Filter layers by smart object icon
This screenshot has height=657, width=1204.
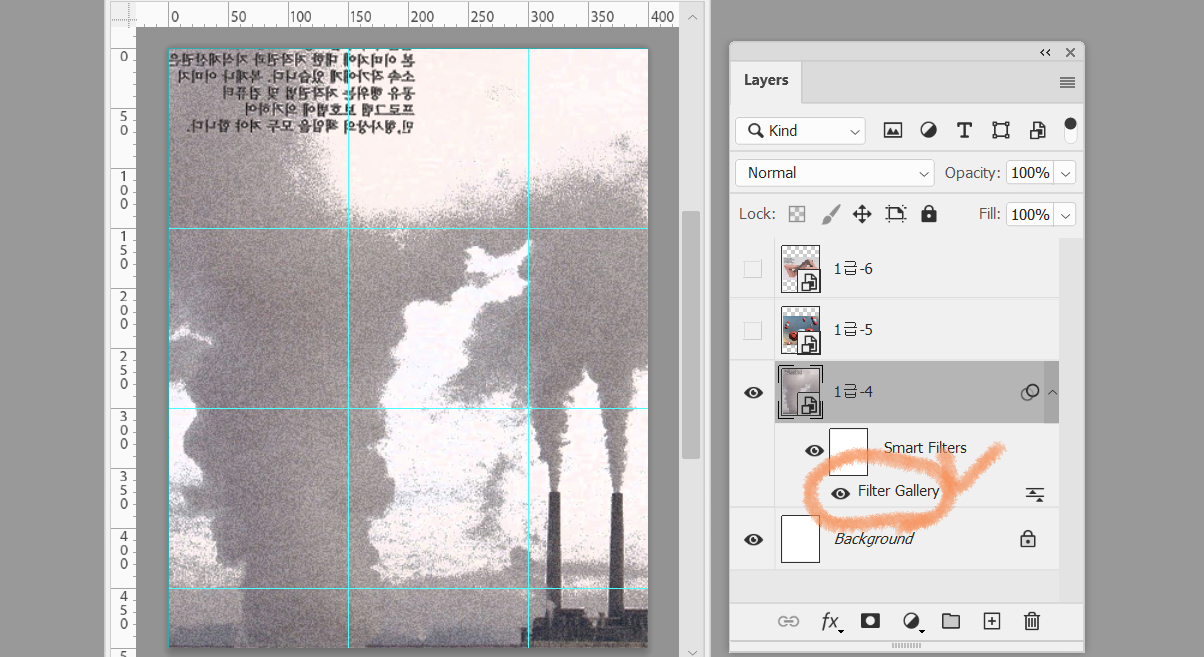coord(1037,130)
